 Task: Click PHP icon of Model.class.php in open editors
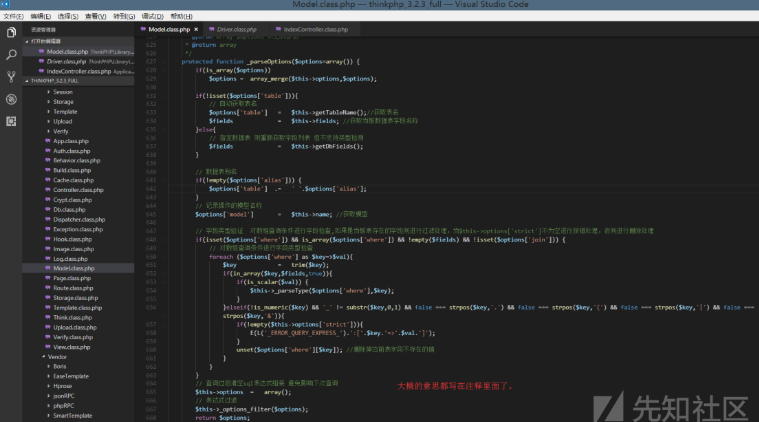click(42, 51)
